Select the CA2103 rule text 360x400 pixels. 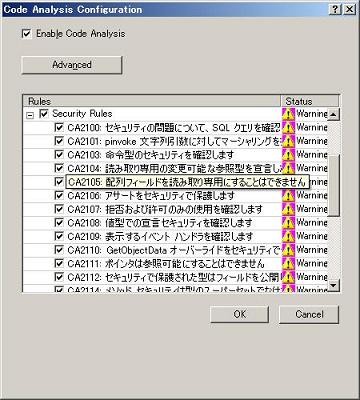tap(151, 155)
